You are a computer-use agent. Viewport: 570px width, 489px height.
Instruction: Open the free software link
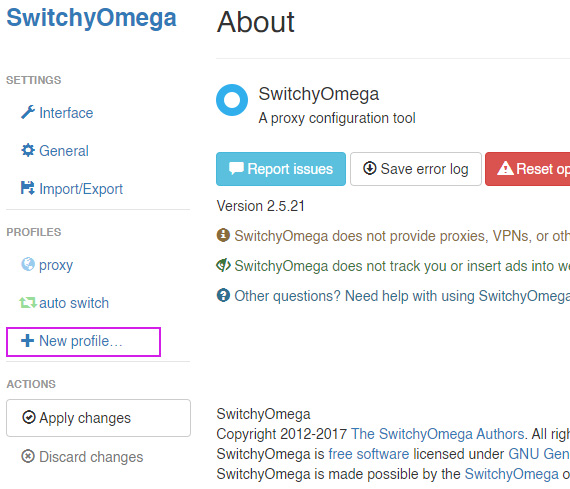[369, 454]
